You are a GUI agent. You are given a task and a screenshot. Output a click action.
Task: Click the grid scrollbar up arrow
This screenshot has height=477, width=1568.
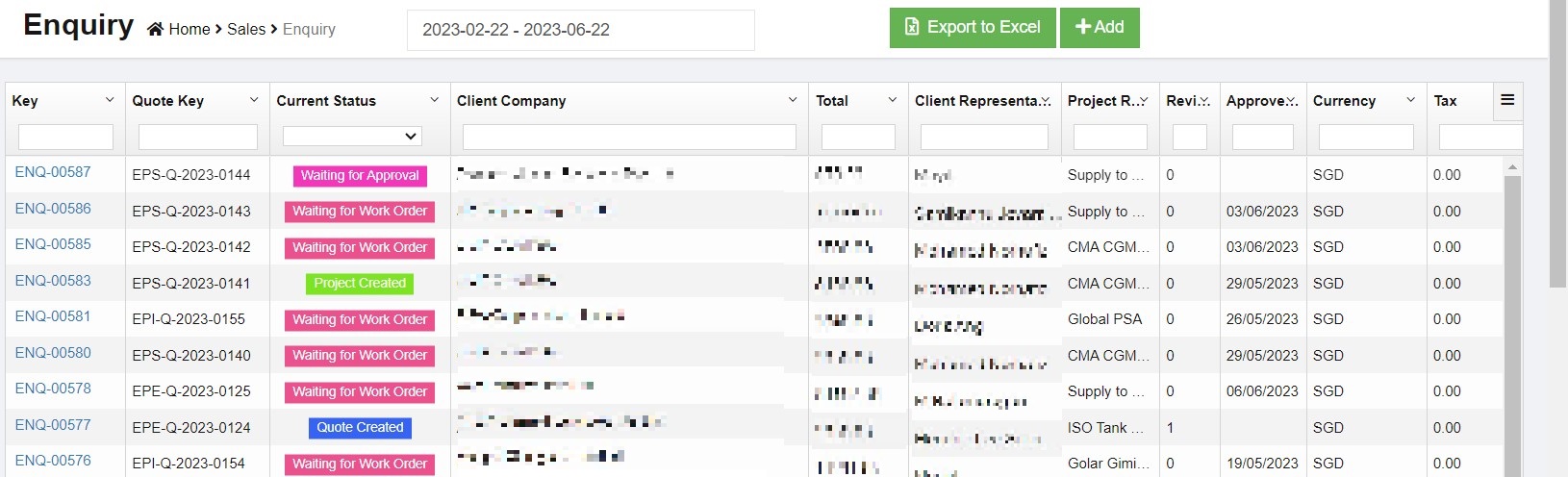click(1512, 167)
